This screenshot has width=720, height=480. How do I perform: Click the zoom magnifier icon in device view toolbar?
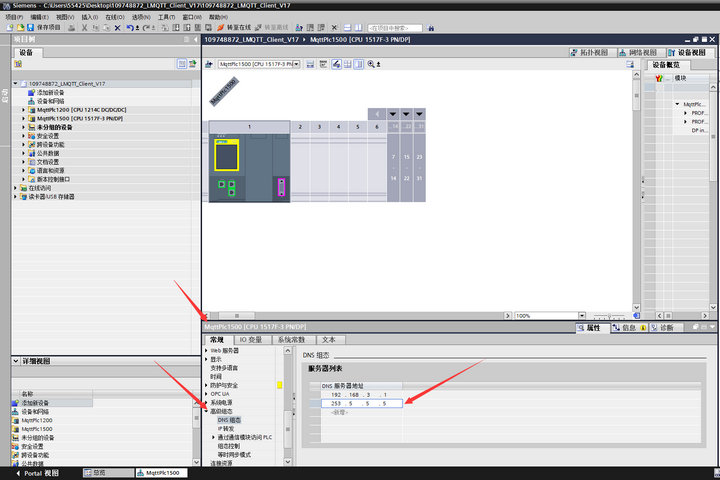(371, 64)
